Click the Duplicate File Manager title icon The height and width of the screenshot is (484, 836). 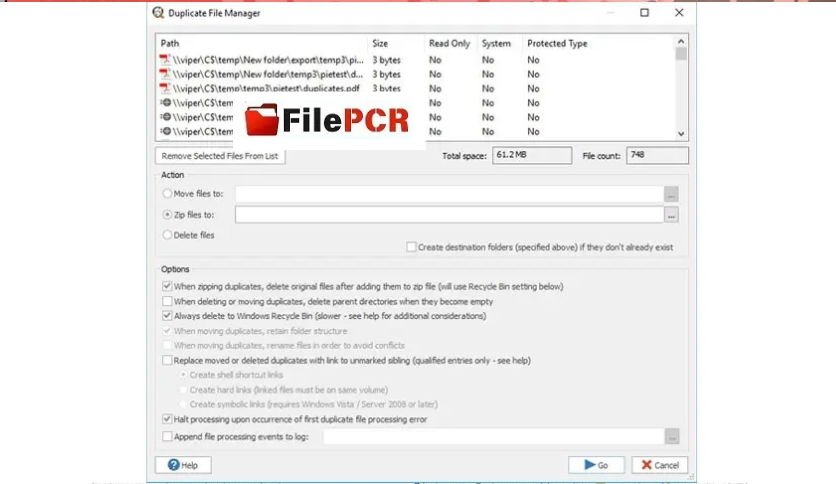pyautogui.click(x=158, y=13)
